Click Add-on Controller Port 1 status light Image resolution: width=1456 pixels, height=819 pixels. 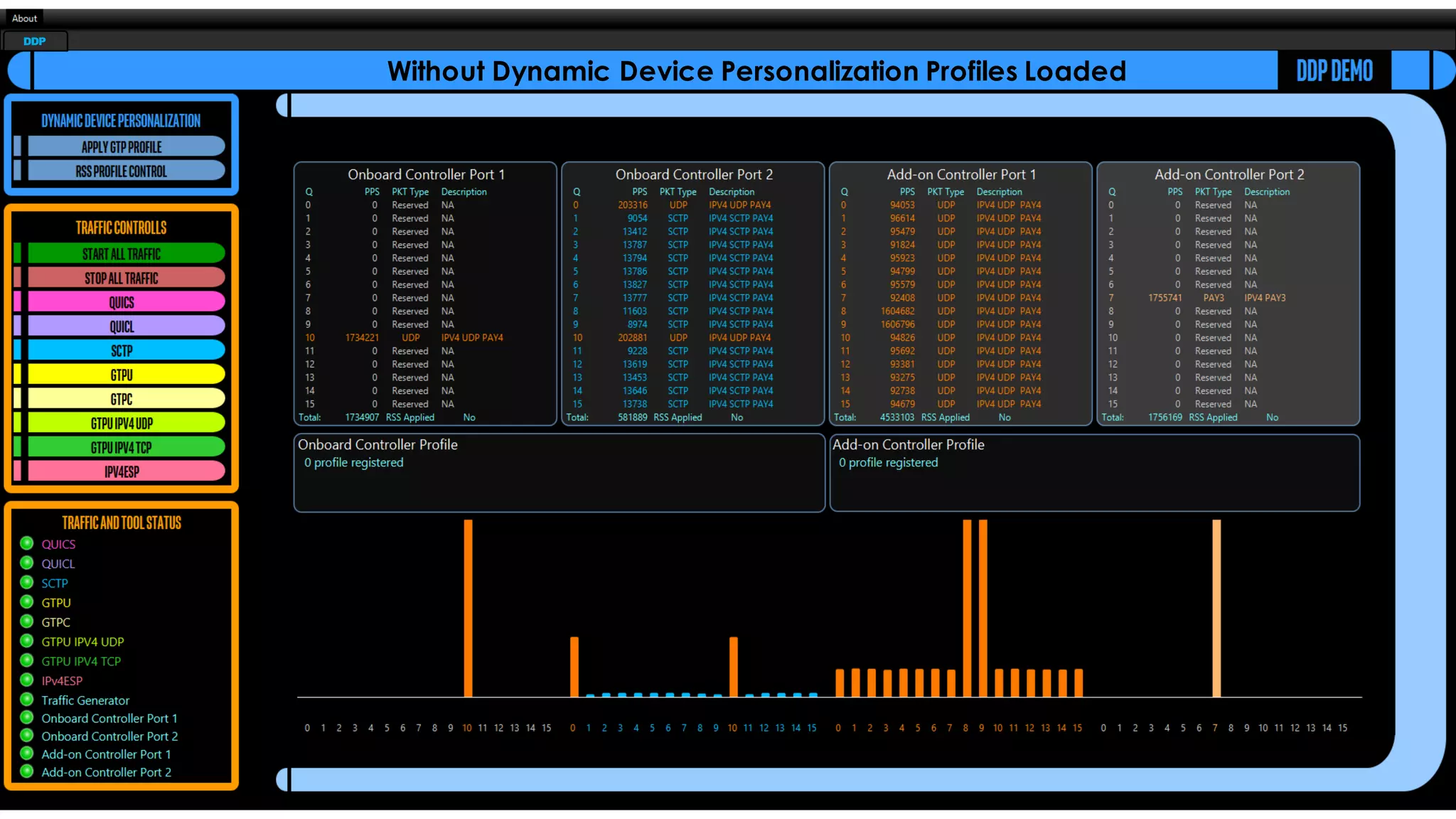(x=27, y=753)
